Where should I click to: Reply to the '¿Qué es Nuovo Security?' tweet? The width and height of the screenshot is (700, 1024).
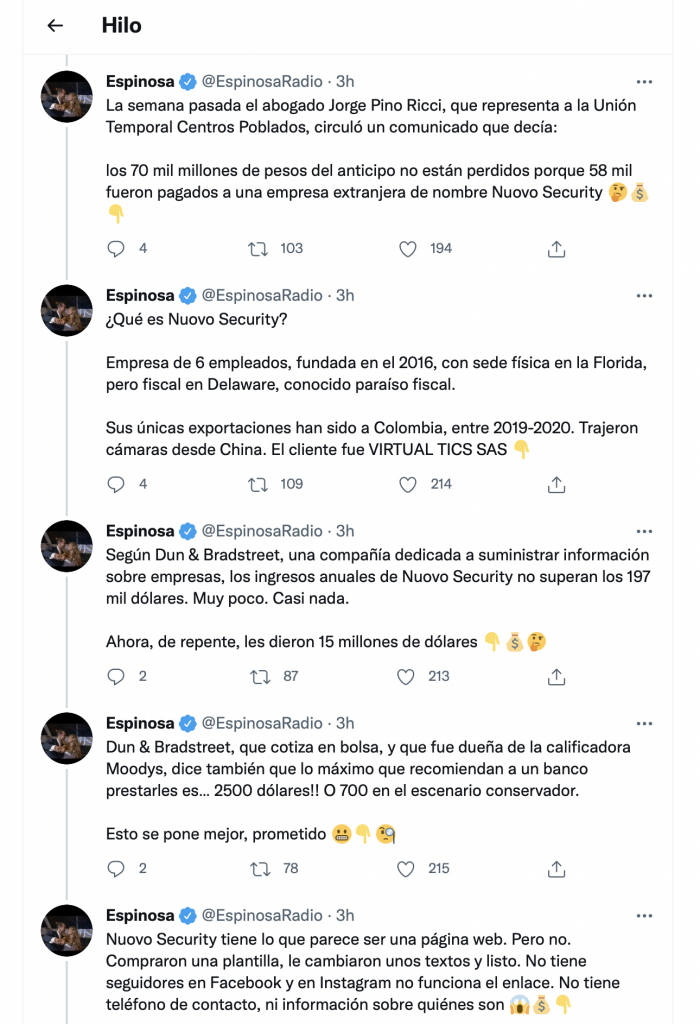point(116,484)
